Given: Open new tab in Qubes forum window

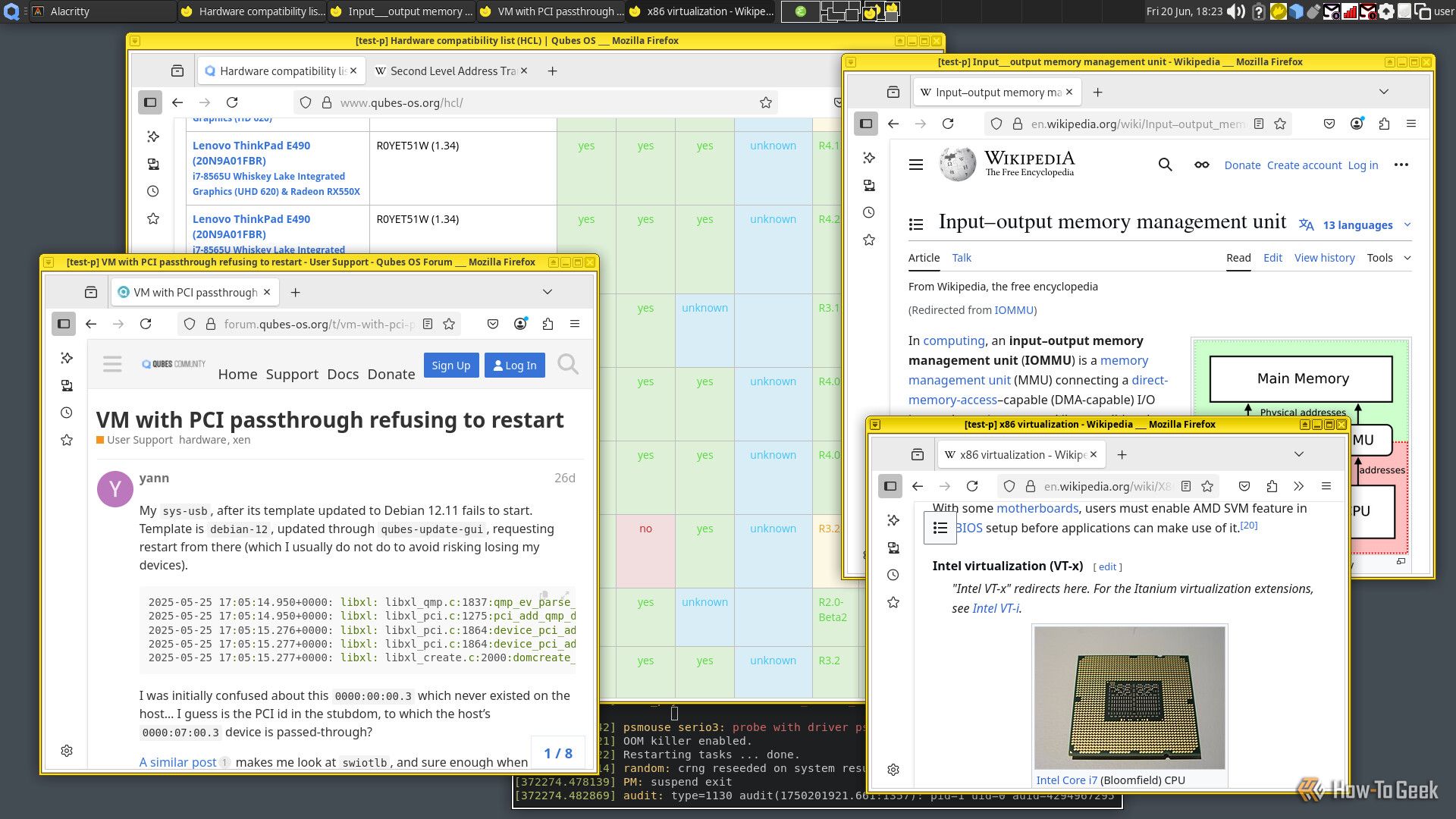Looking at the screenshot, I should pos(296,292).
